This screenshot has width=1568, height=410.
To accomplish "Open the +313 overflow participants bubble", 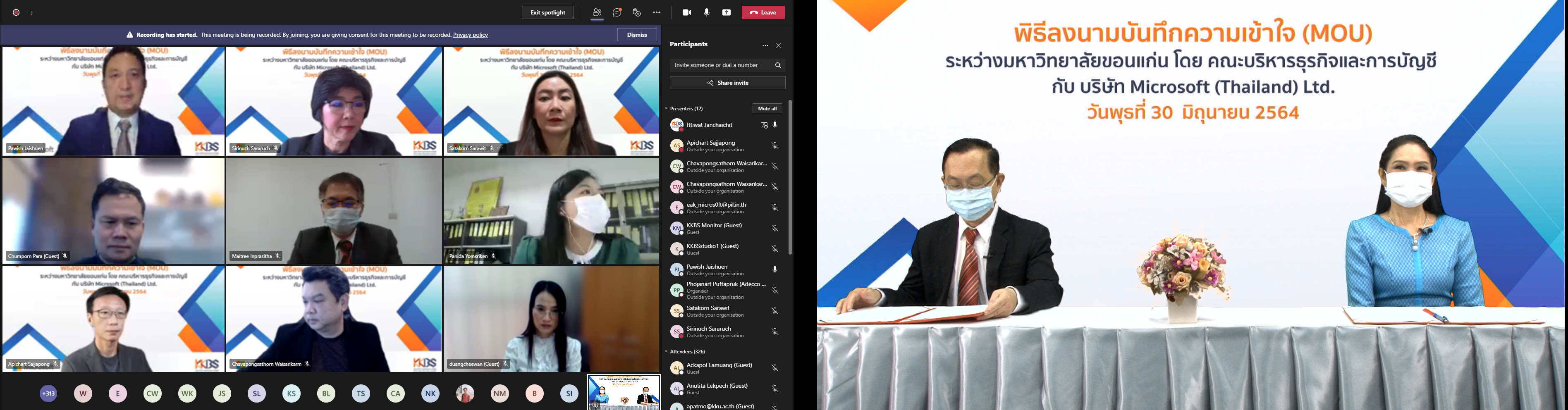I will point(49,393).
